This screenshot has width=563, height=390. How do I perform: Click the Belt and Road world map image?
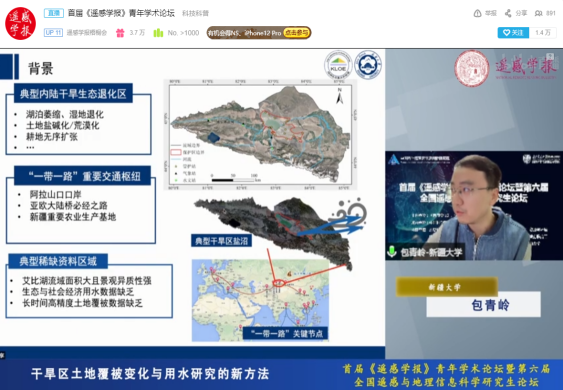tap(260, 300)
